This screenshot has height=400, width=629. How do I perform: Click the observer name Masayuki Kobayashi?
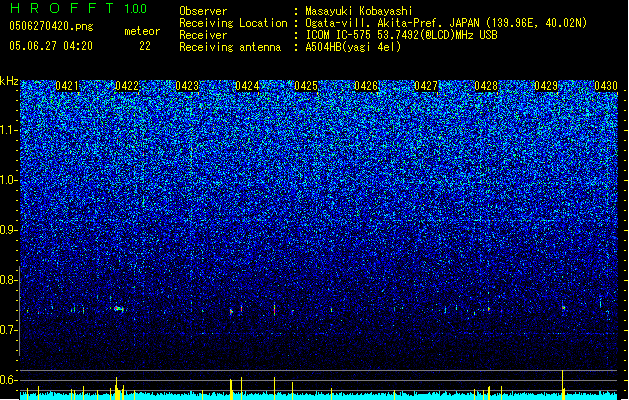point(359,11)
